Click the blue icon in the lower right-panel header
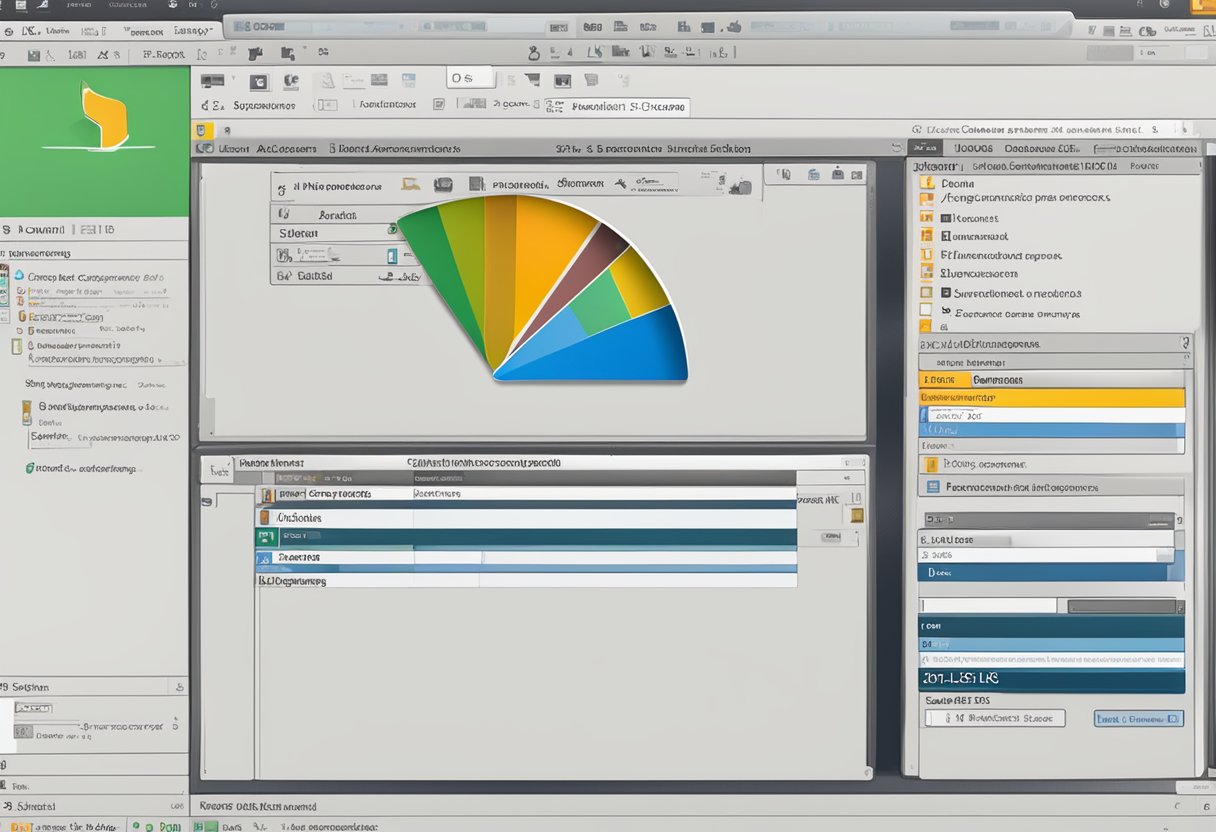Screen dimensions: 1216x832 pos(933,487)
